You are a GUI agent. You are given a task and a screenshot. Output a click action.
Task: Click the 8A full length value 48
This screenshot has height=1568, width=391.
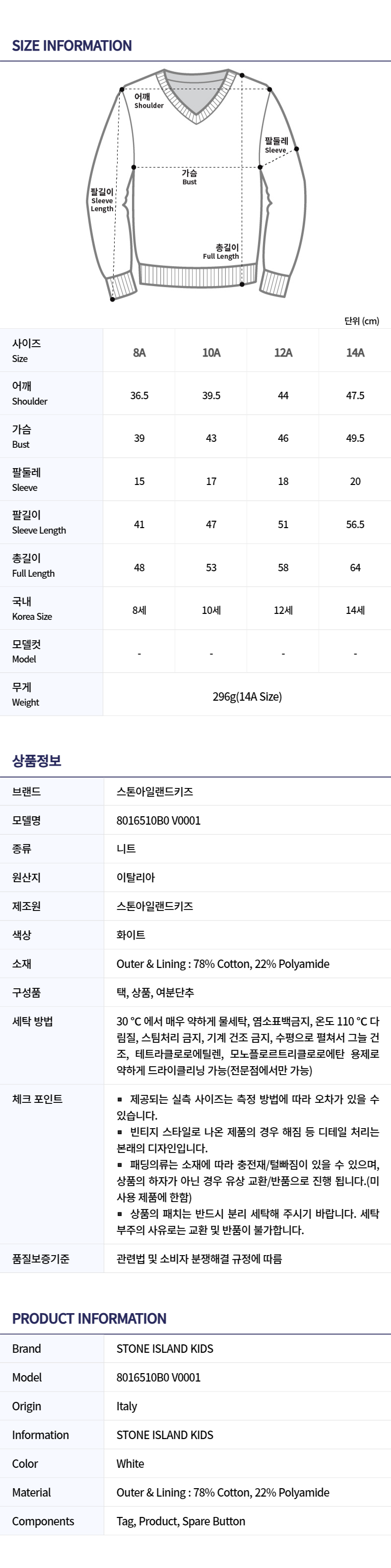click(139, 567)
